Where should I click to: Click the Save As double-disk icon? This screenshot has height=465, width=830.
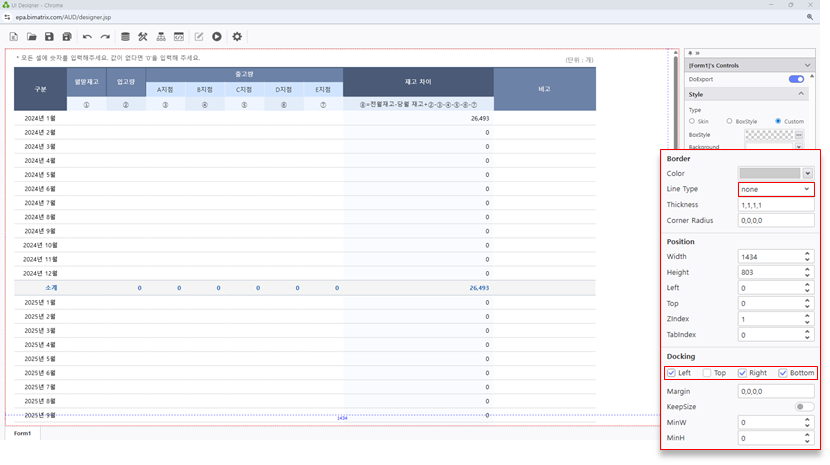tap(67, 37)
